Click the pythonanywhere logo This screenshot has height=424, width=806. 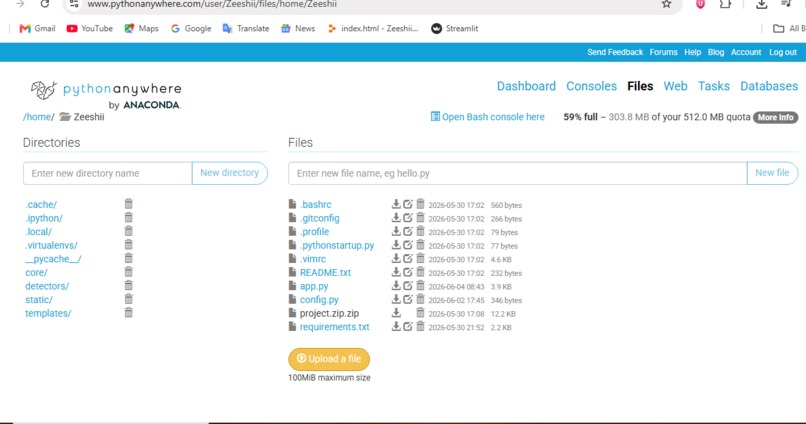coord(106,94)
